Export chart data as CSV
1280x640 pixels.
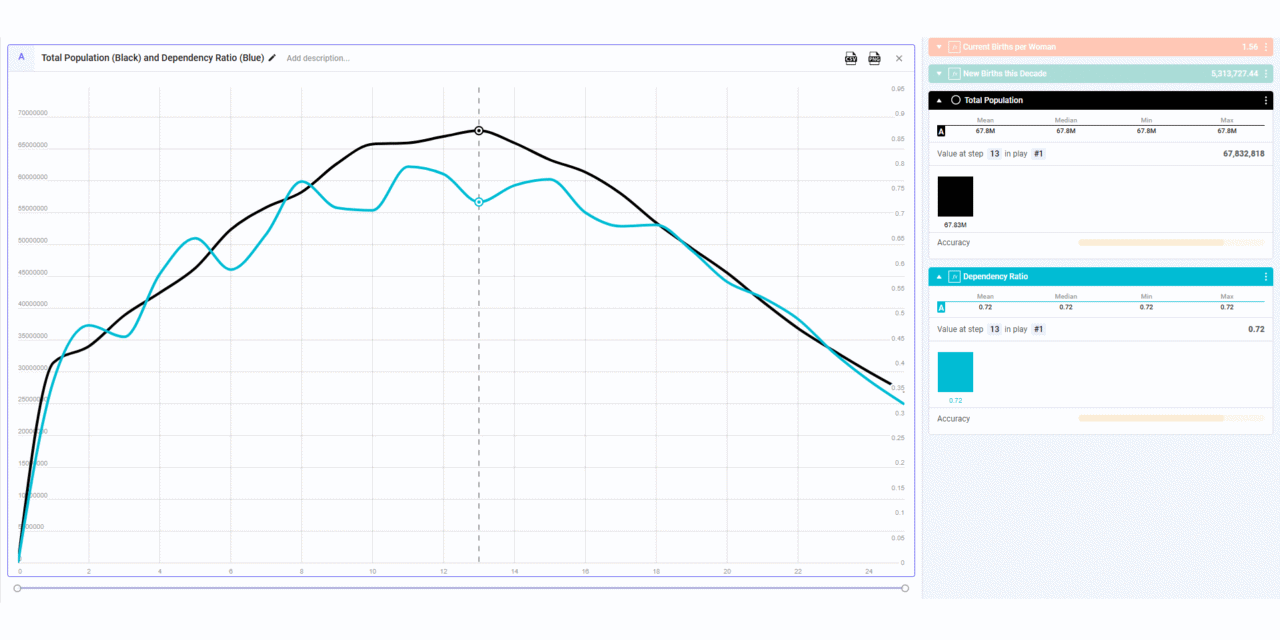point(851,59)
